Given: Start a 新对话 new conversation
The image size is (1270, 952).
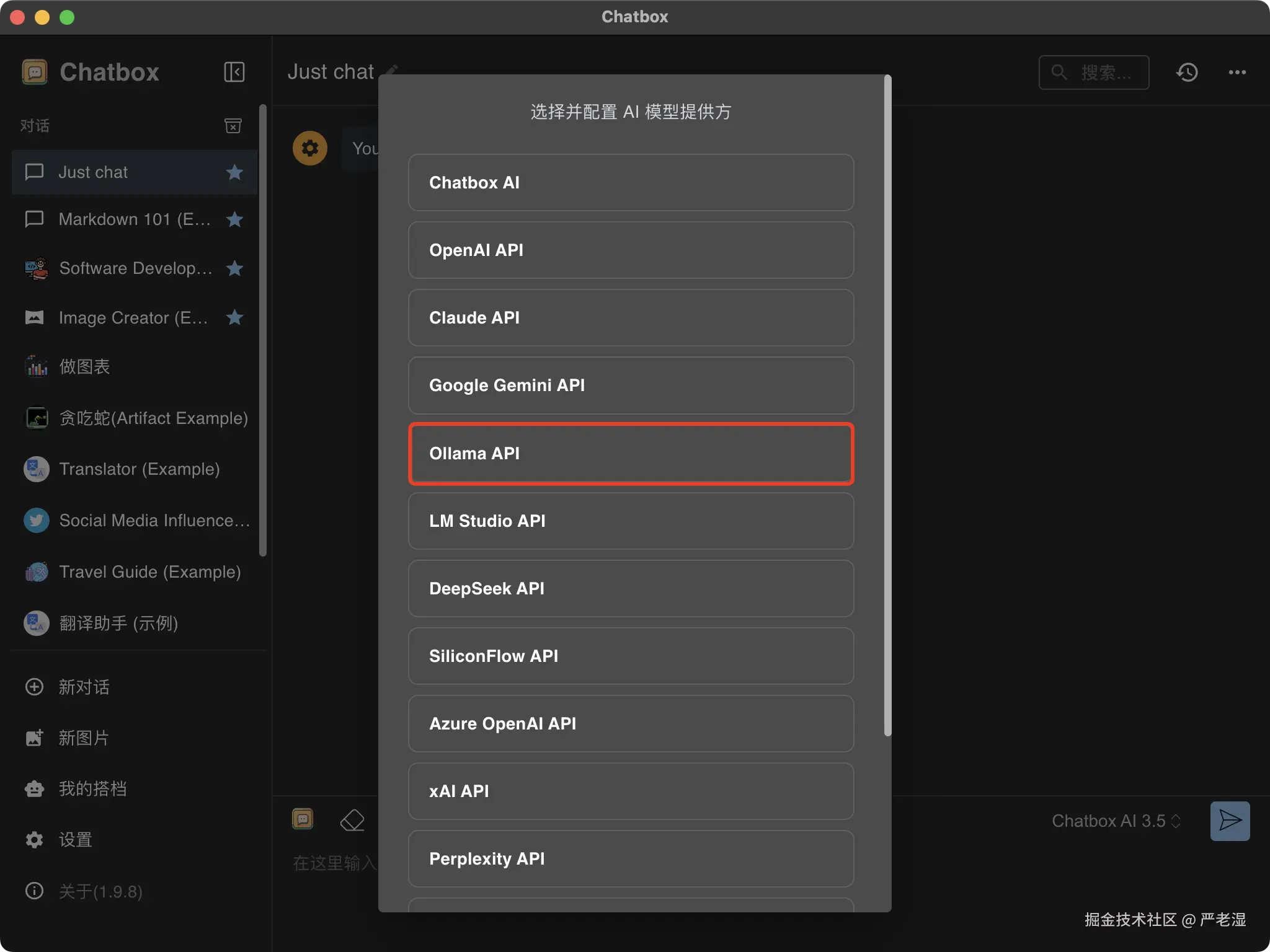Looking at the screenshot, I should coord(84,687).
